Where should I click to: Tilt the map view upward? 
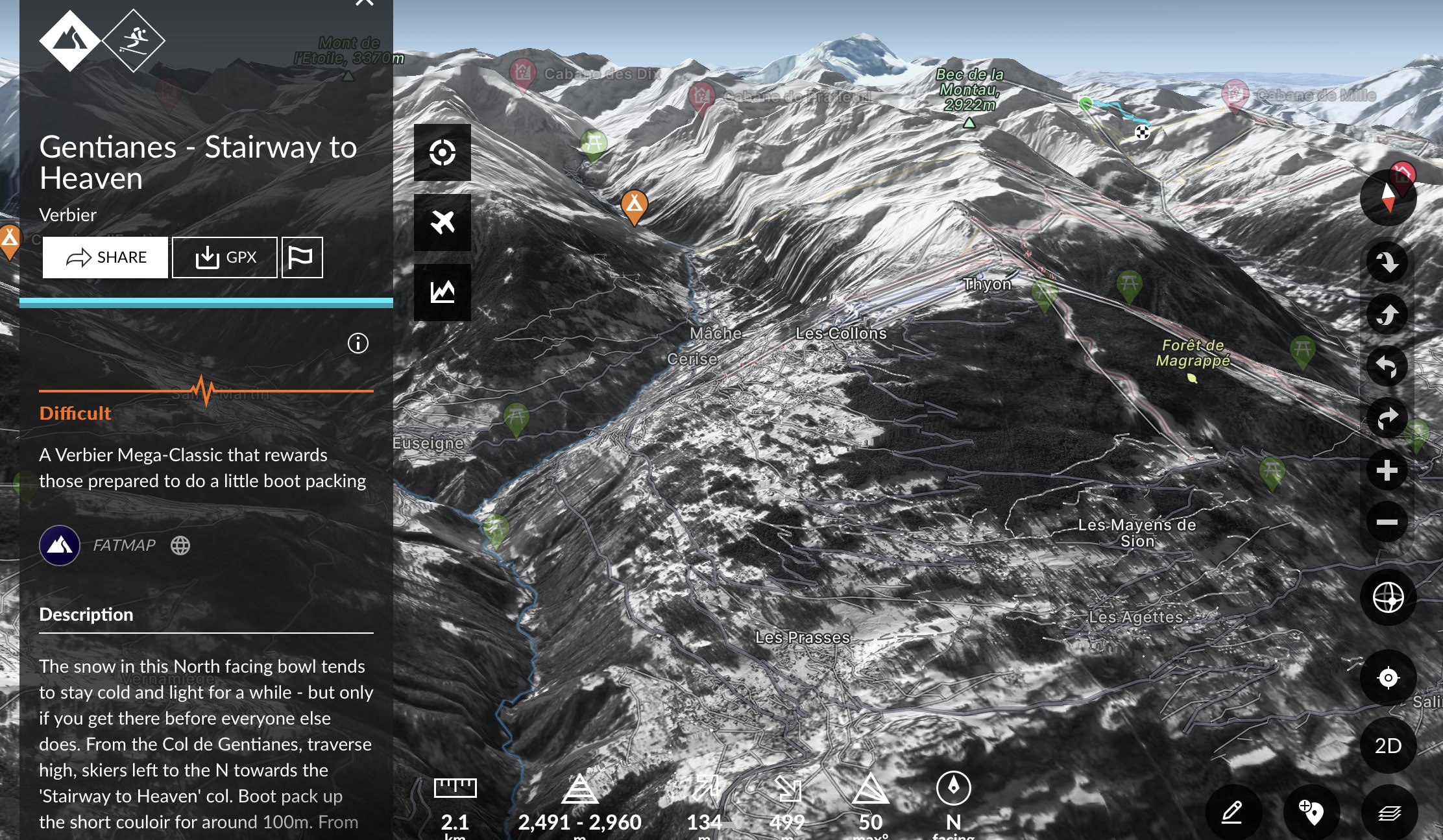[x=1387, y=315]
